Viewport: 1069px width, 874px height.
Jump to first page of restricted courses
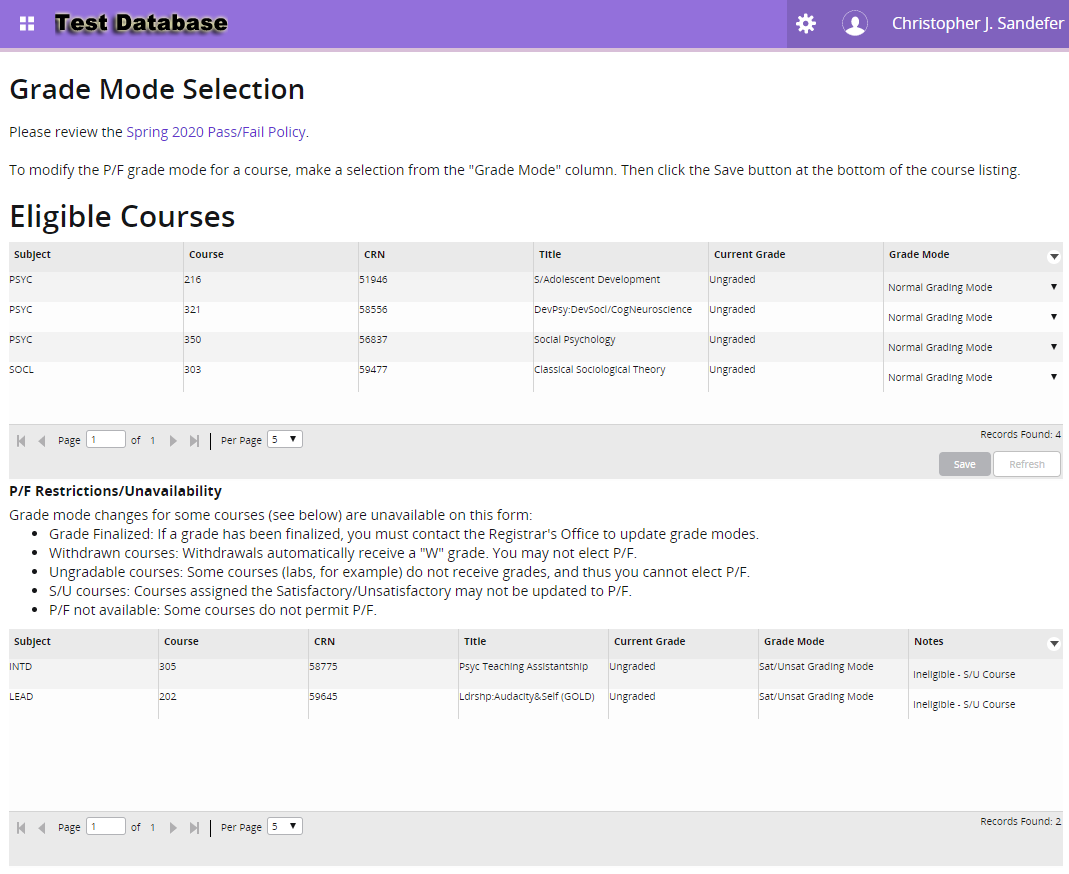coord(19,826)
